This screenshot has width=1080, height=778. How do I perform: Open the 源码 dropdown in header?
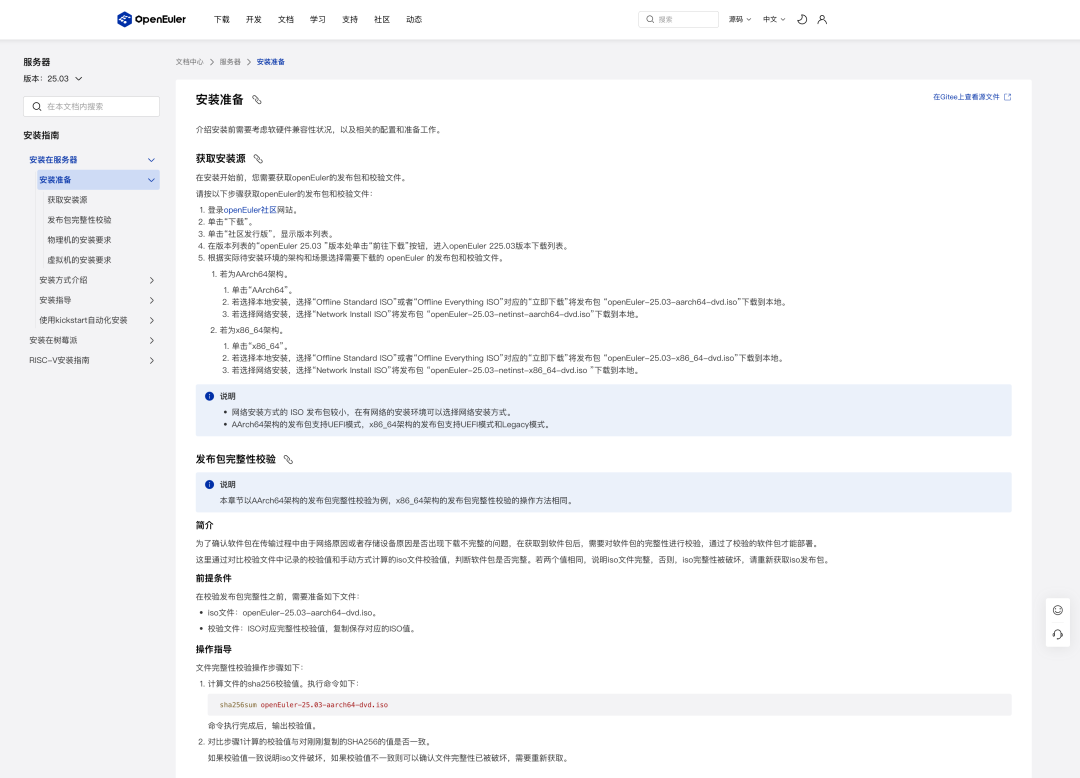pyautogui.click(x=740, y=19)
